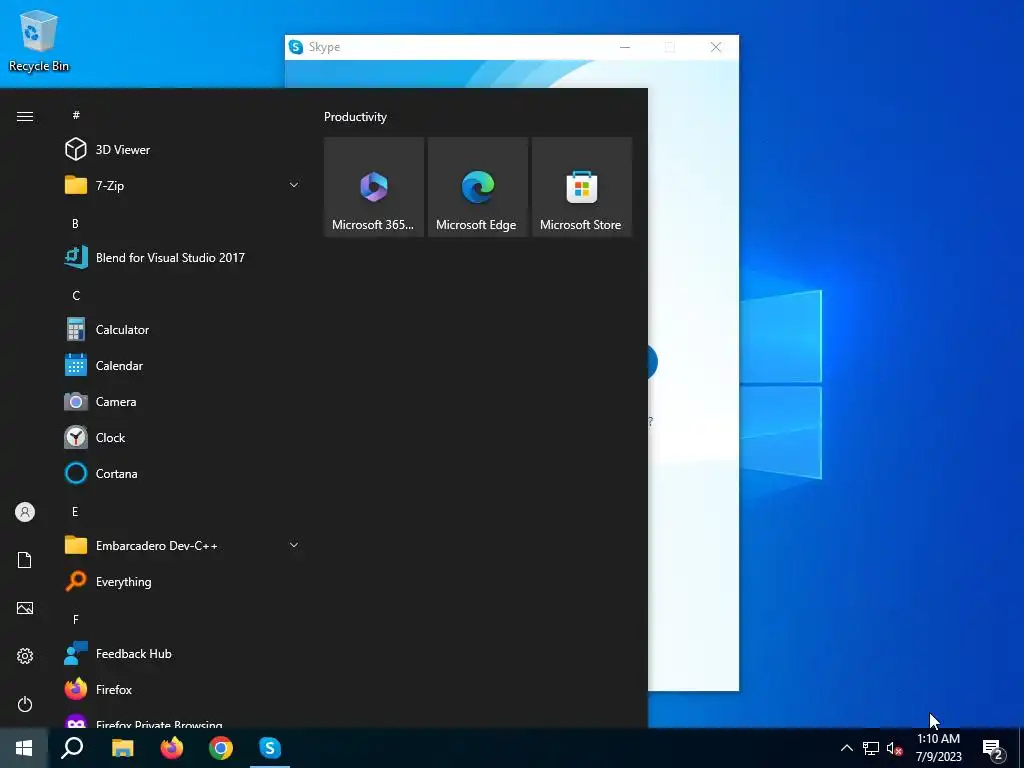Launch the Camera app
1024x768 pixels.
(x=183, y=402)
